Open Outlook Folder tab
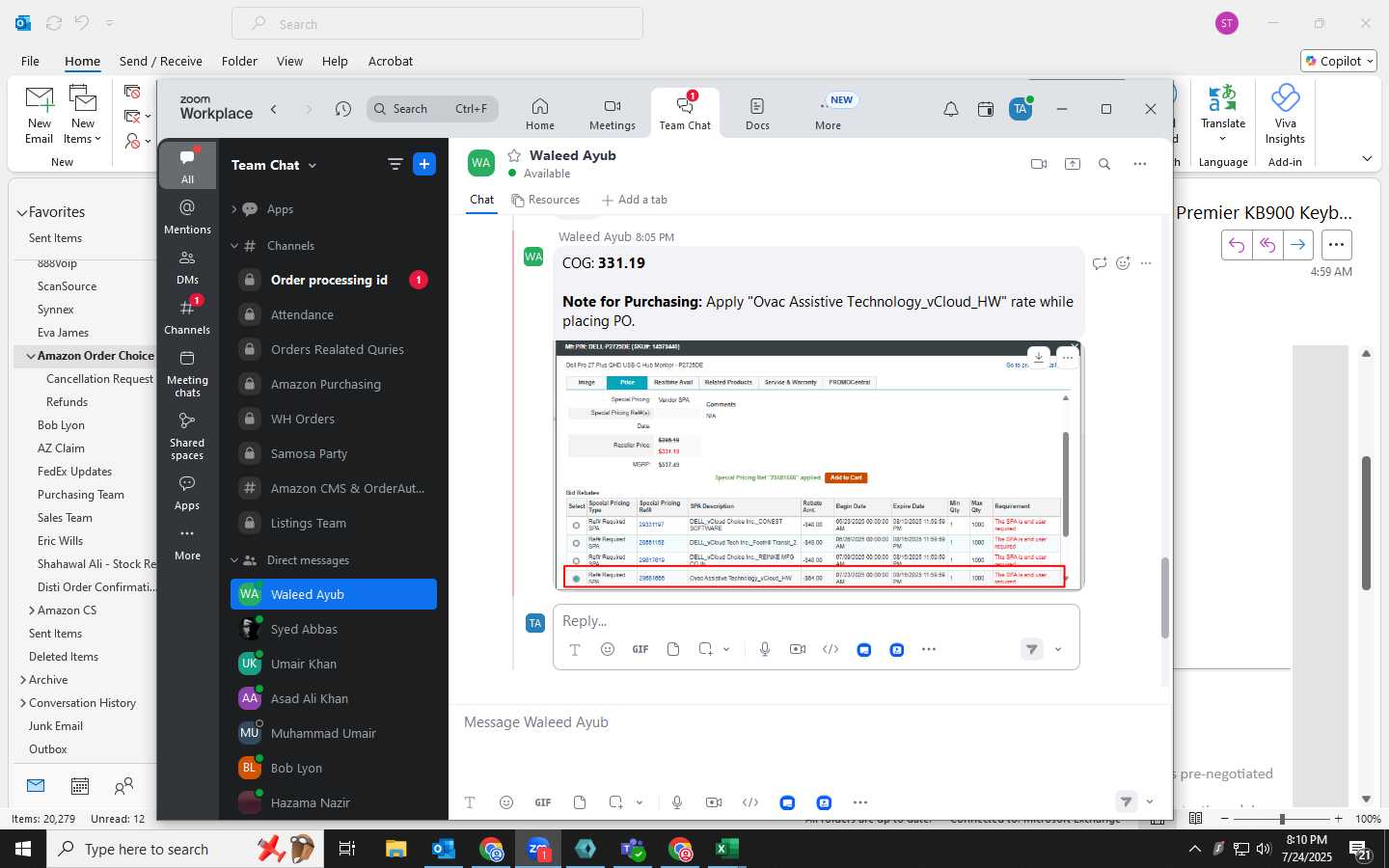Viewport: 1389px width, 868px height. point(239,61)
